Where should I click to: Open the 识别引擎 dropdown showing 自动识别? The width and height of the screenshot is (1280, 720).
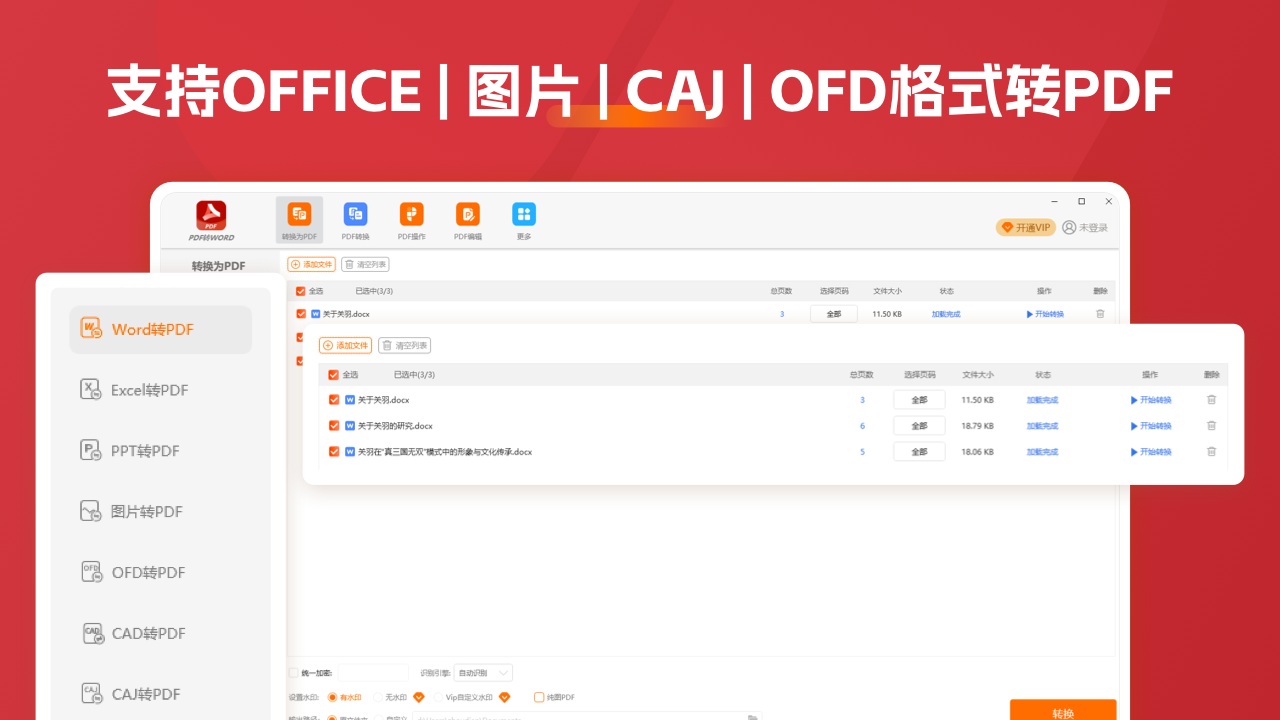[483, 672]
